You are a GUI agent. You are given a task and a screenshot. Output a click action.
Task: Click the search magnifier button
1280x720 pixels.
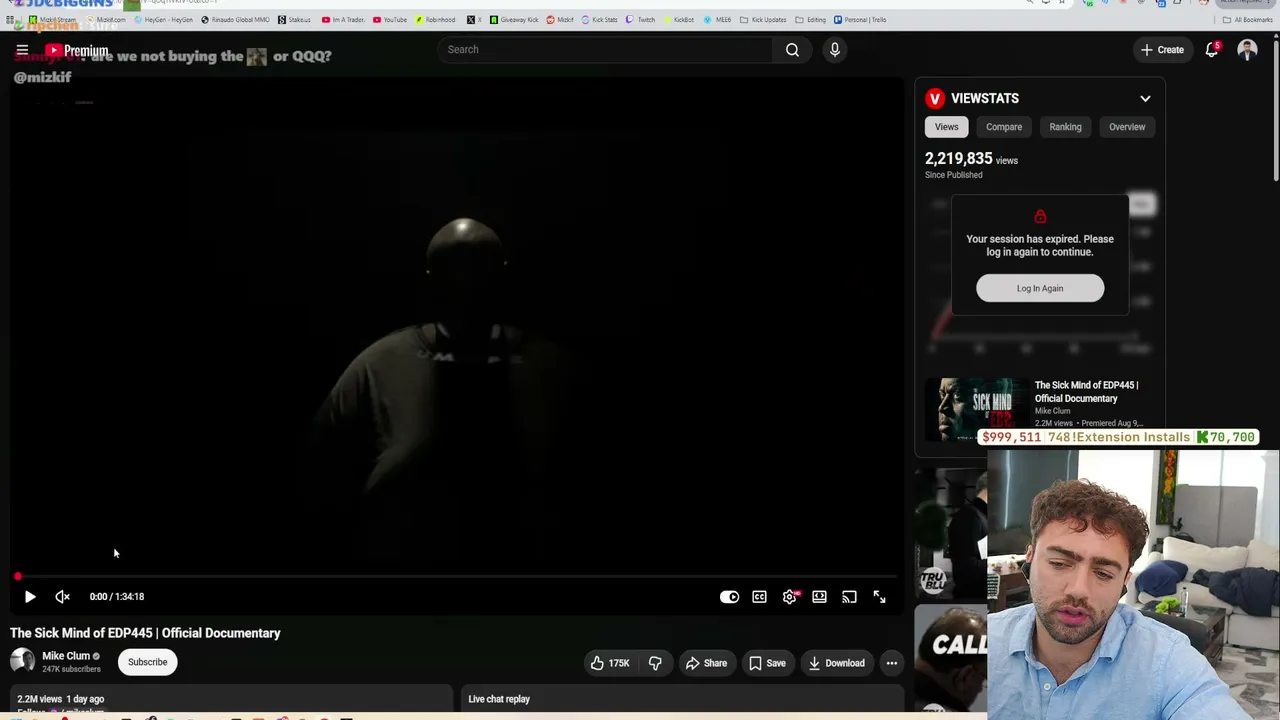tap(792, 50)
